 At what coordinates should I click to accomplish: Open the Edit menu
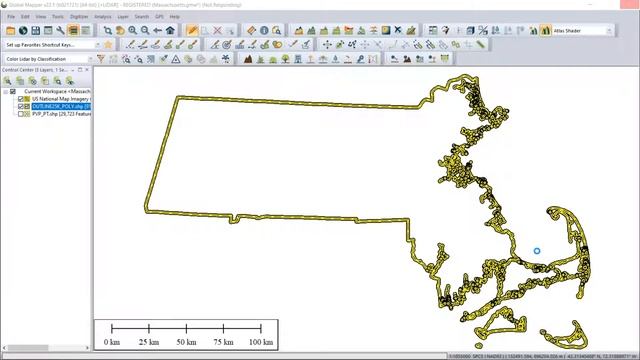pyautogui.click(x=25, y=17)
